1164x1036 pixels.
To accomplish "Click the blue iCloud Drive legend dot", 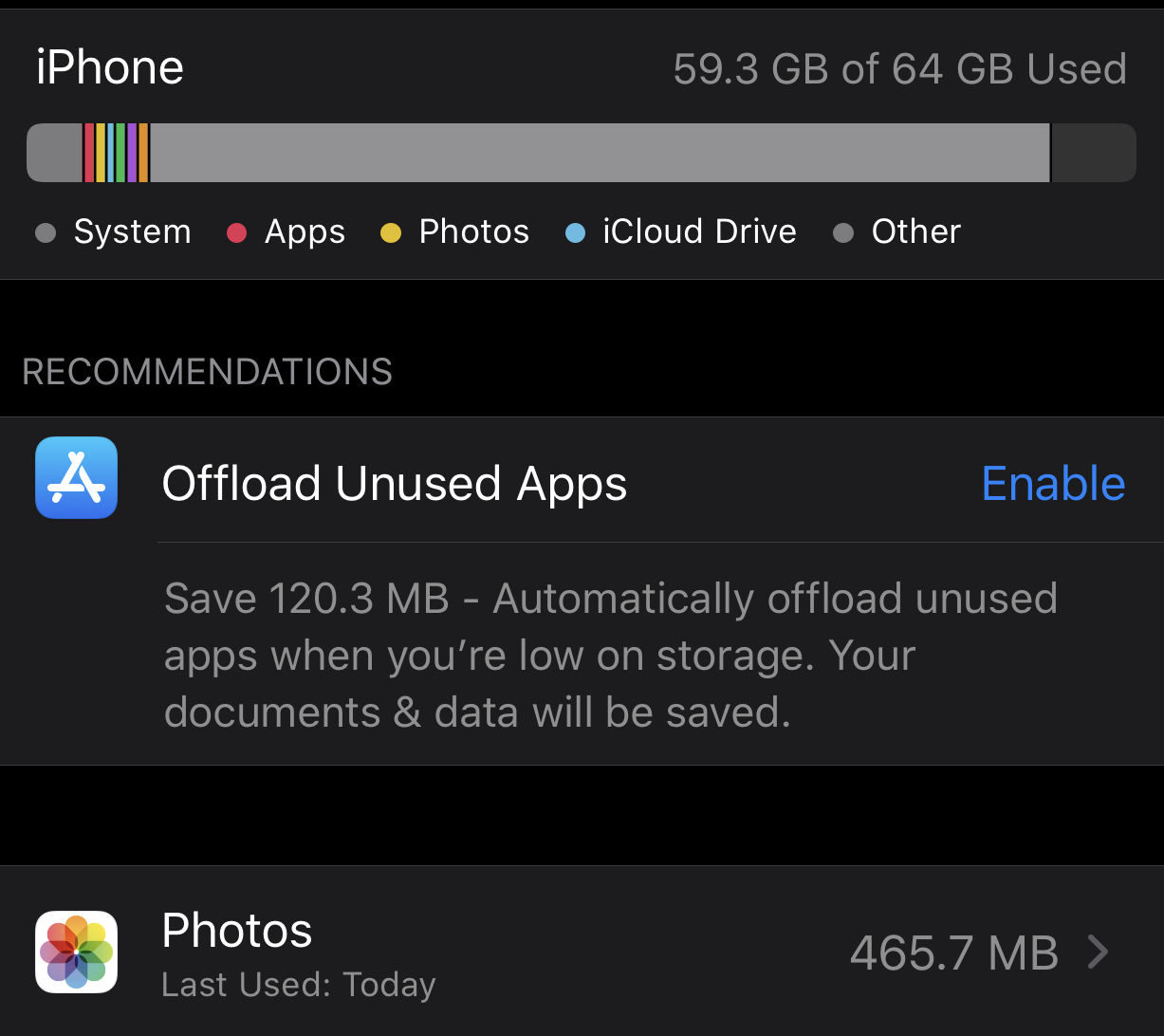I will [575, 232].
